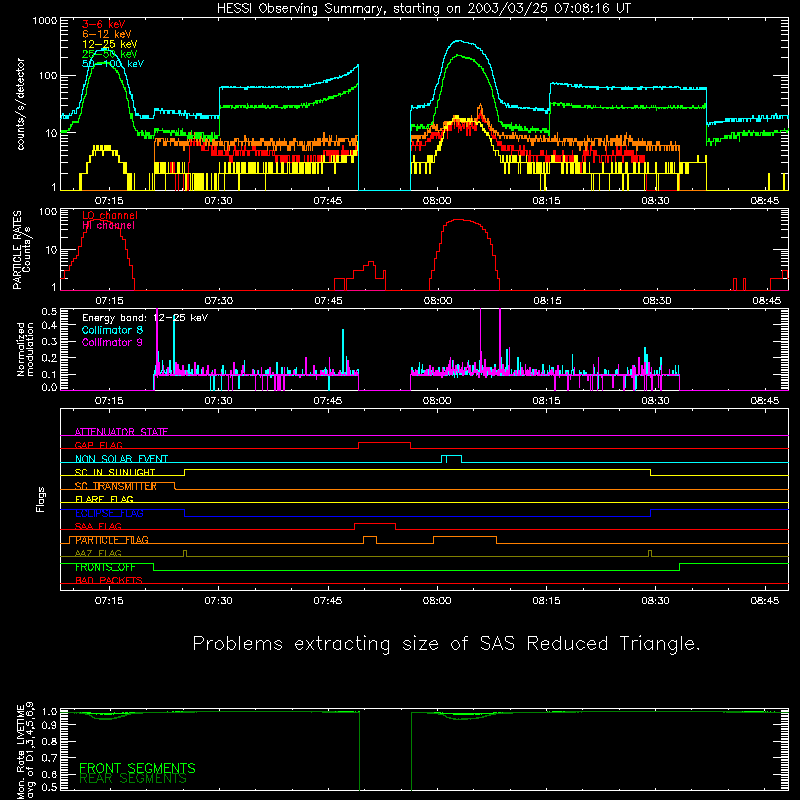Click the counts/s/detector axis label
This screenshot has width=800, height=800.
point(21,104)
